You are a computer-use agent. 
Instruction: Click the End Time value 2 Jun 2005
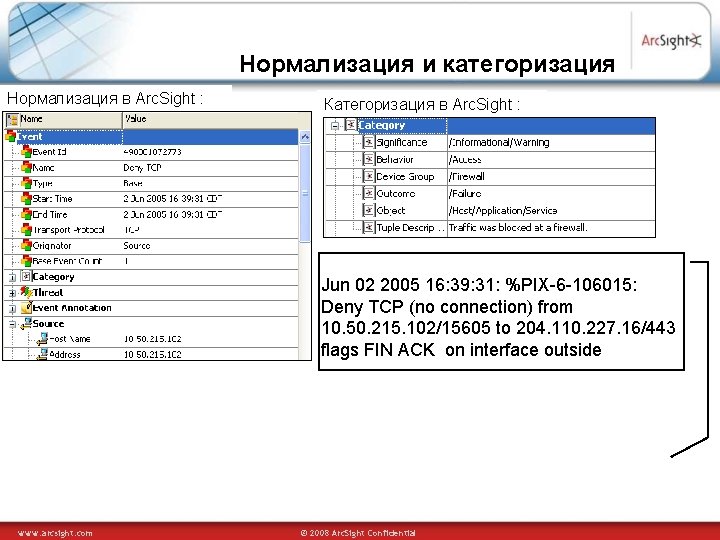(173, 214)
